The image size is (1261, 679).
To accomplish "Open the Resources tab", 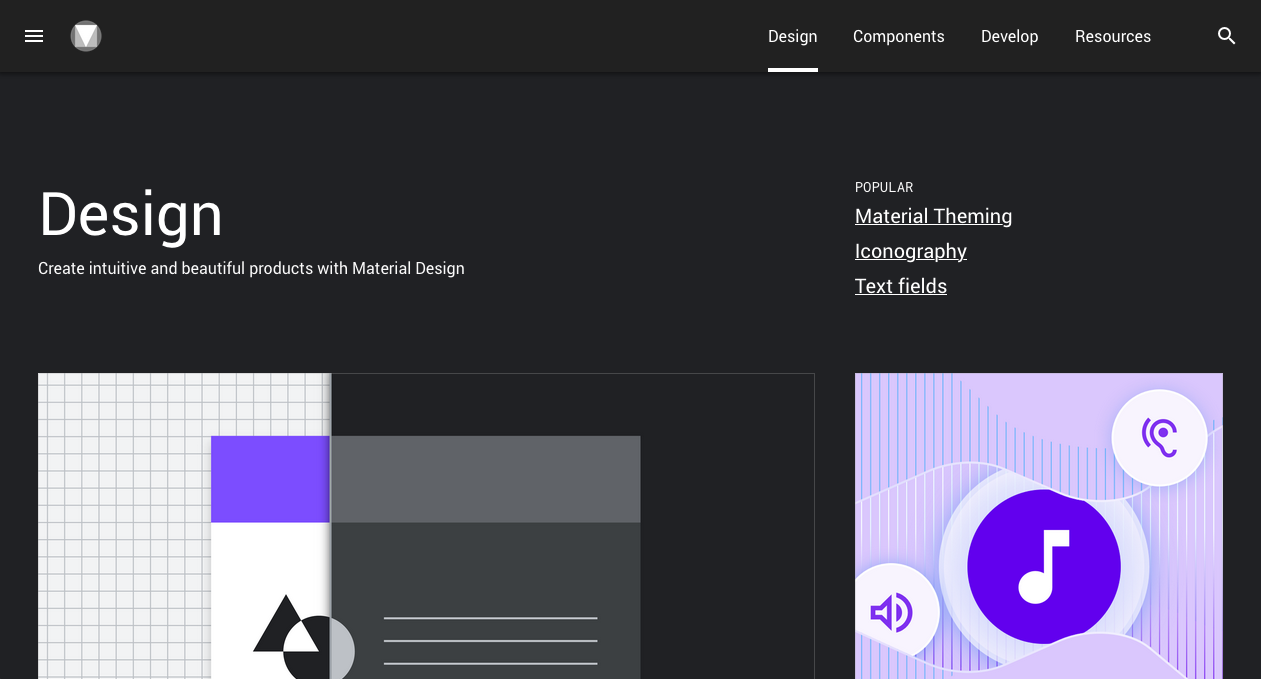I will click(1113, 36).
